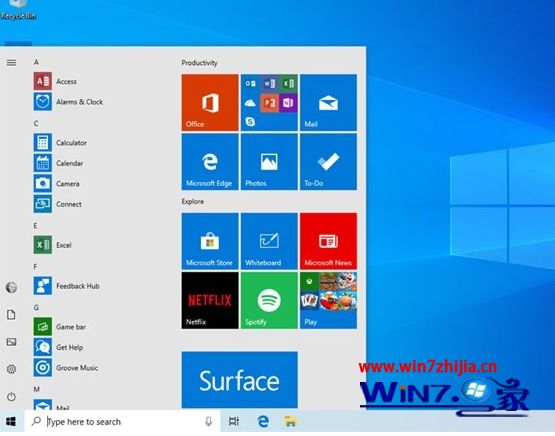Click the Surface promotional tile
Image resolution: width=555 pixels, height=436 pixels.
(x=240, y=380)
